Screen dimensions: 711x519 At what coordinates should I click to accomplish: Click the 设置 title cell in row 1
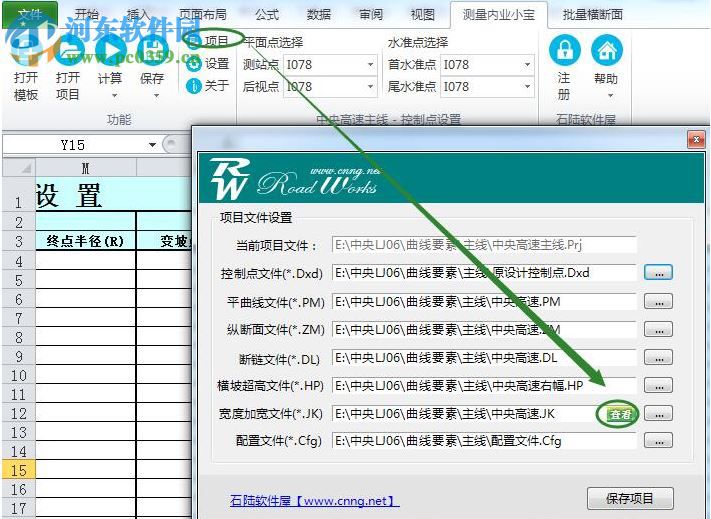coord(113,195)
